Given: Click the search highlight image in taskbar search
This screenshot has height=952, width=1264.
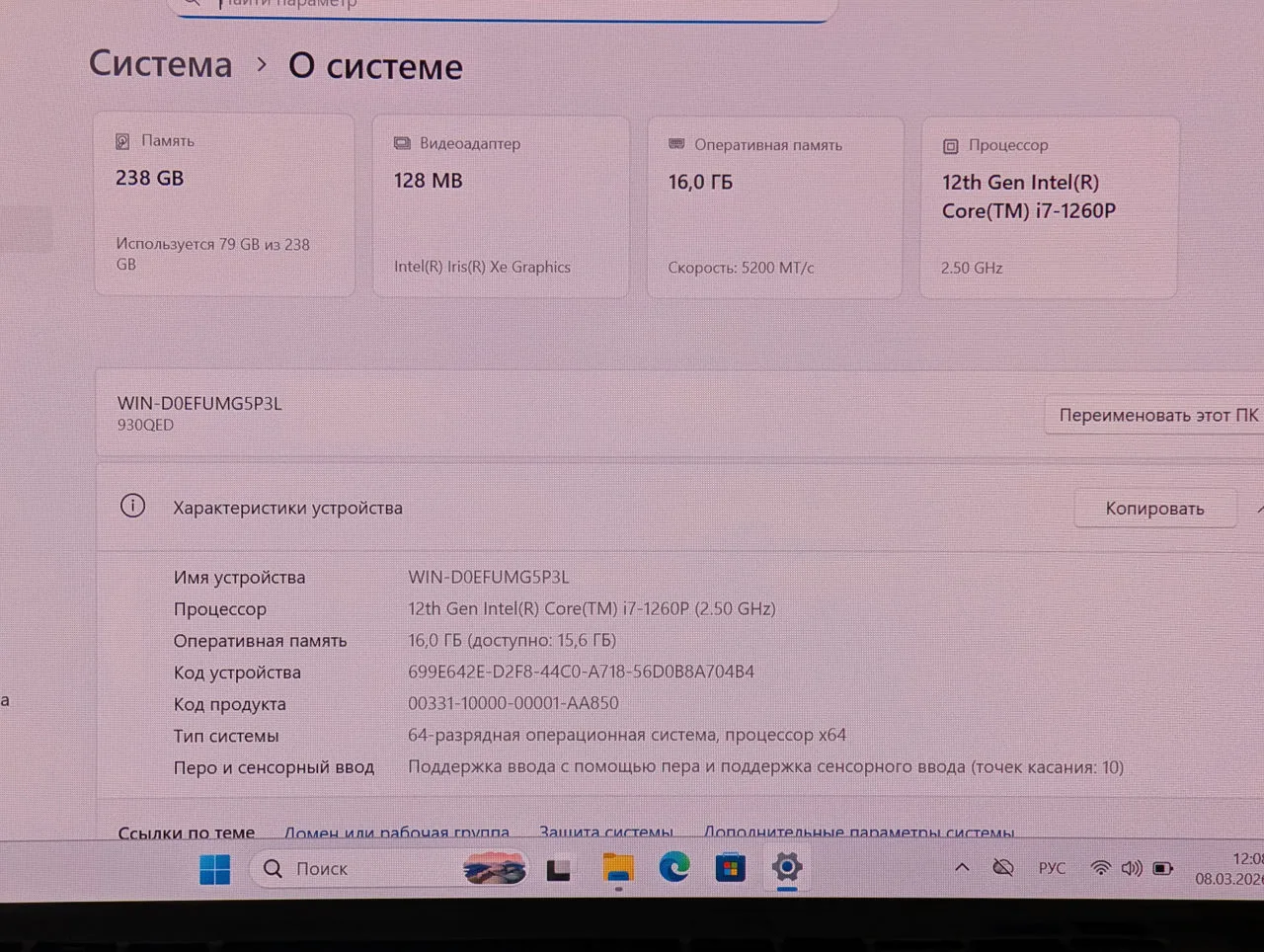Looking at the screenshot, I should point(494,869).
